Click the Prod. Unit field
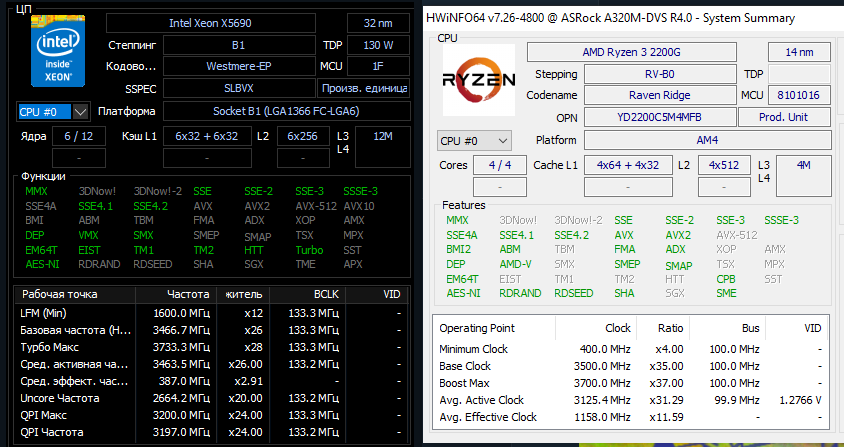Image resolution: width=844 pixels, height=447 pixels. (x=784, y=117)
